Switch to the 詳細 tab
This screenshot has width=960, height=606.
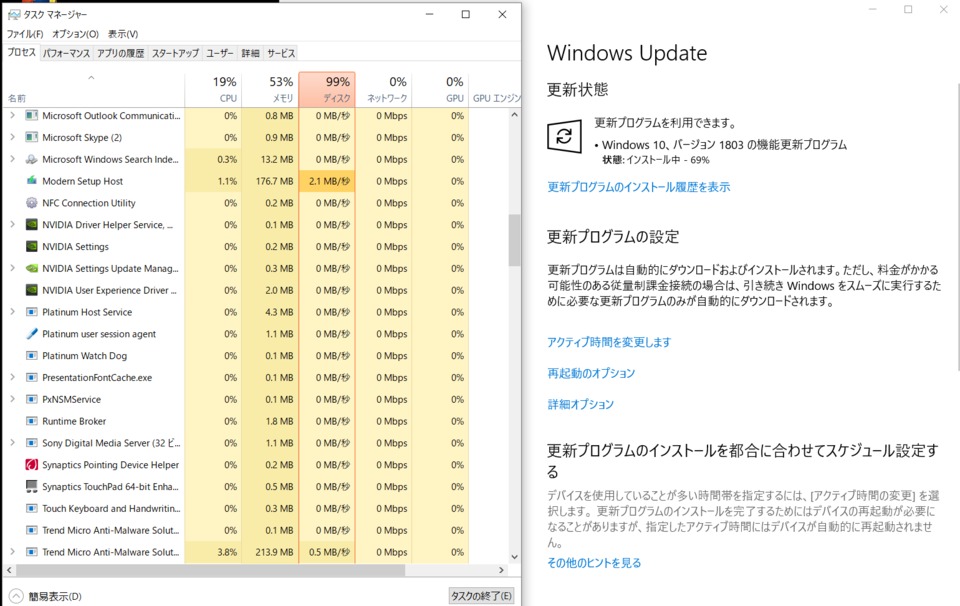tap(250, 53)
